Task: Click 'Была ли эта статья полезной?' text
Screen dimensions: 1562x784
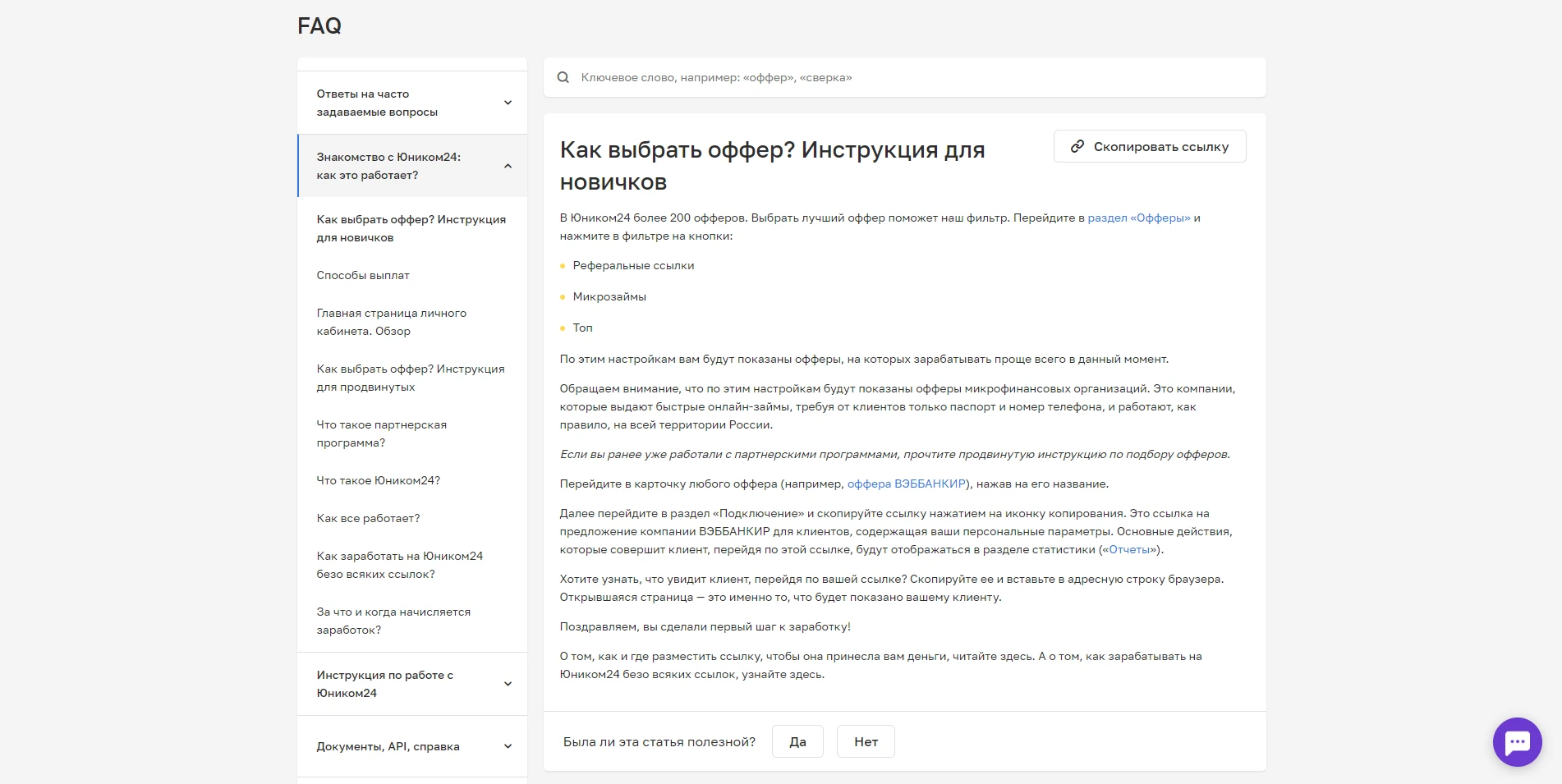Action: pyautogui.click(x=659, y=741)
